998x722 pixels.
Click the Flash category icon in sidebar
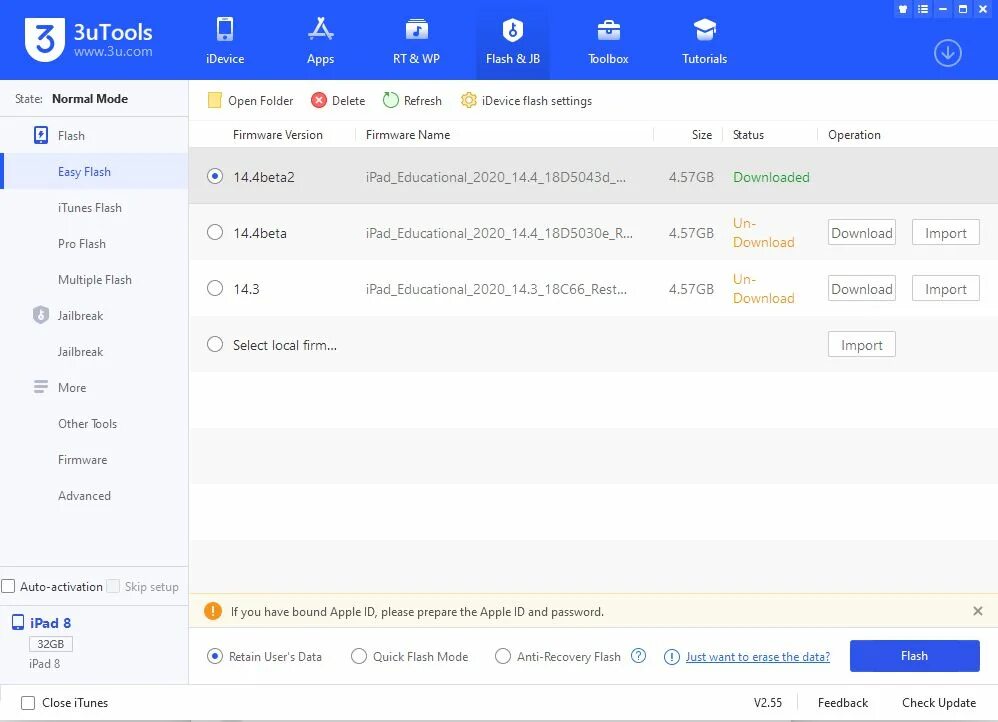tap(41, 135)
